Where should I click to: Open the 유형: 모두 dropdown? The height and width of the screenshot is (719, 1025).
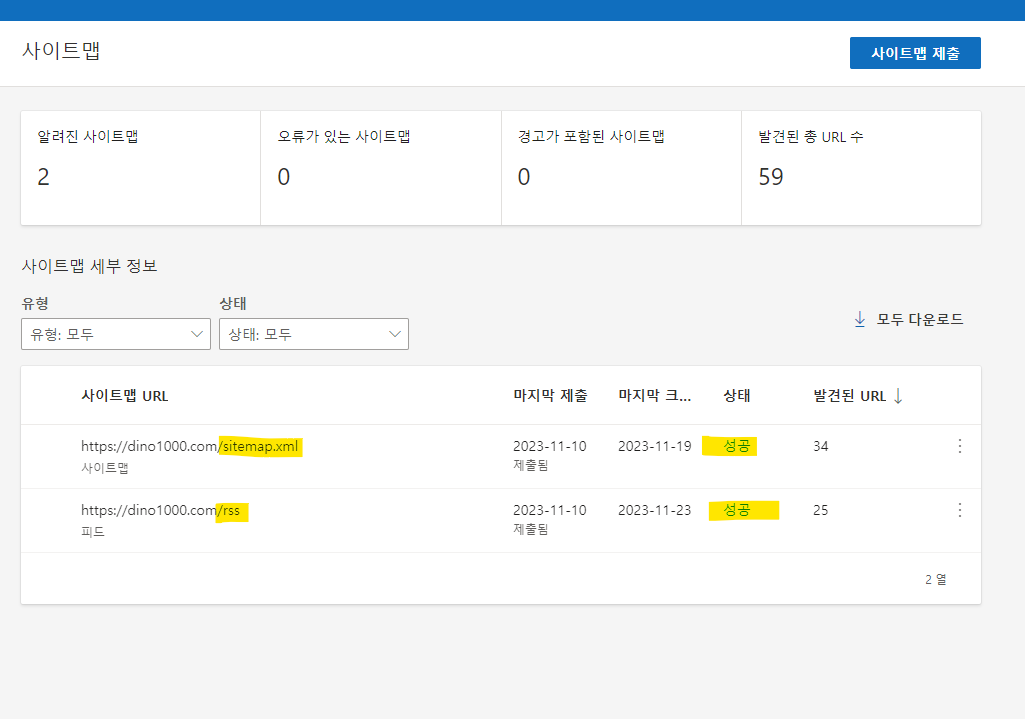coord(115,334)
